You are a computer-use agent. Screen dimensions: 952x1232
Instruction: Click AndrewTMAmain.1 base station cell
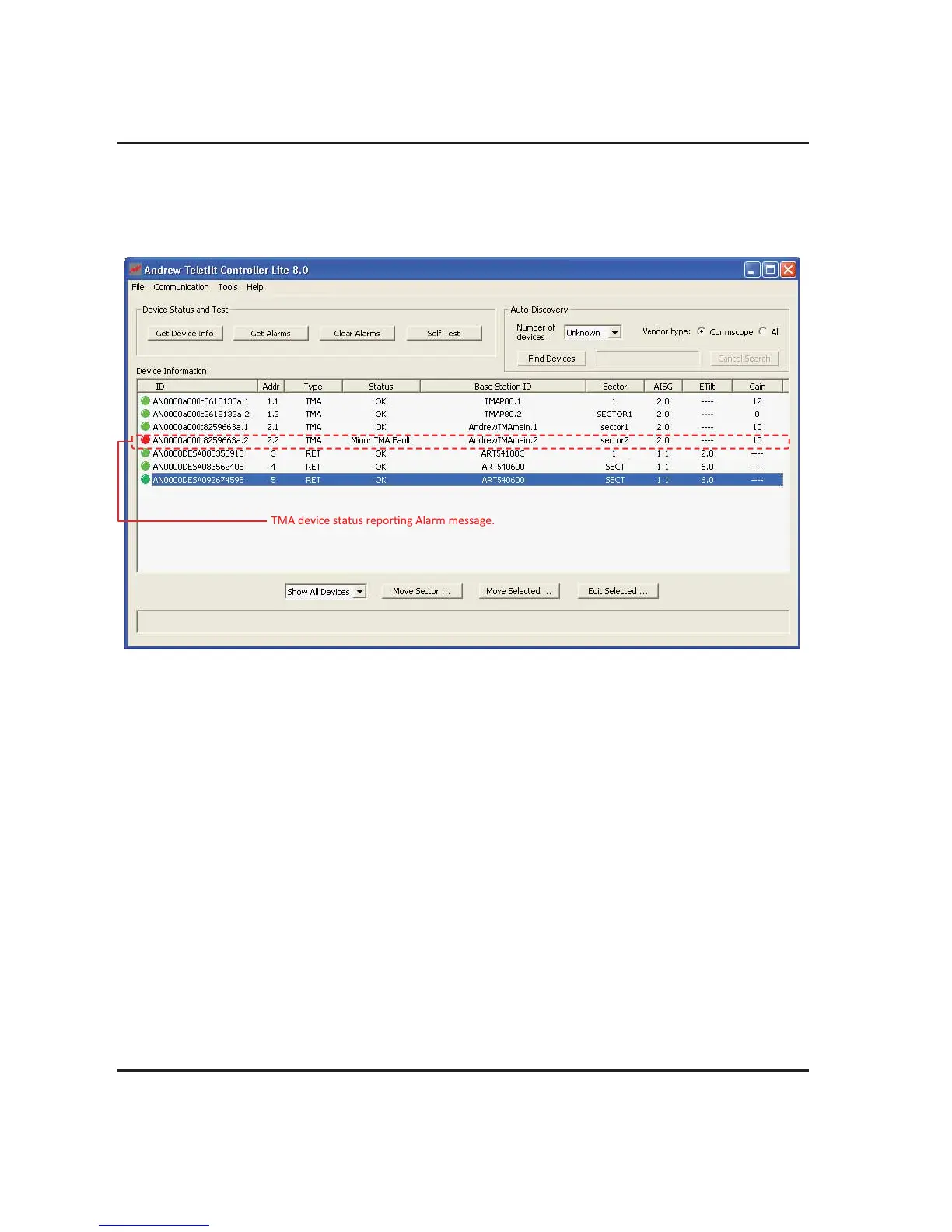coord(503,427)
